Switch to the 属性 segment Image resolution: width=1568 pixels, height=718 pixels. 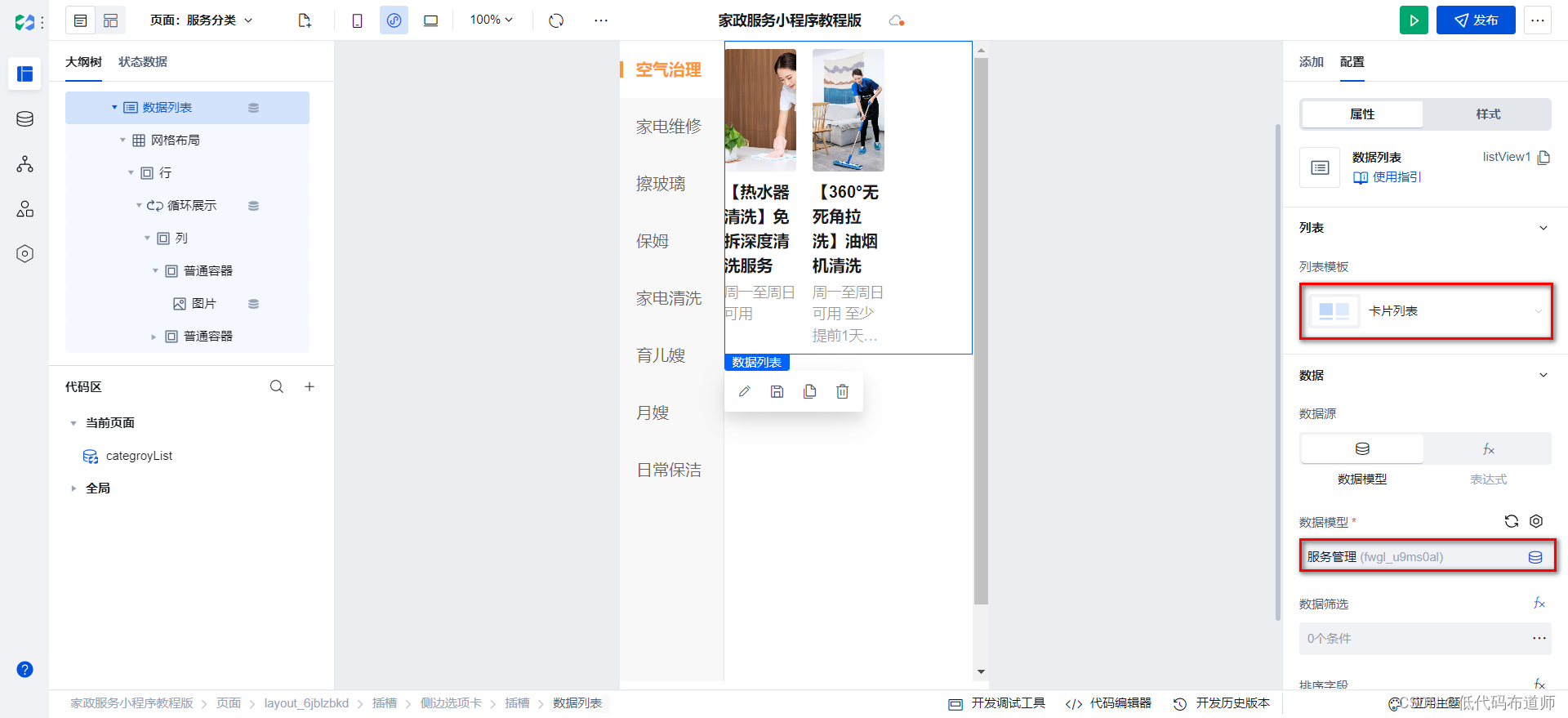tap(1362, 114)
